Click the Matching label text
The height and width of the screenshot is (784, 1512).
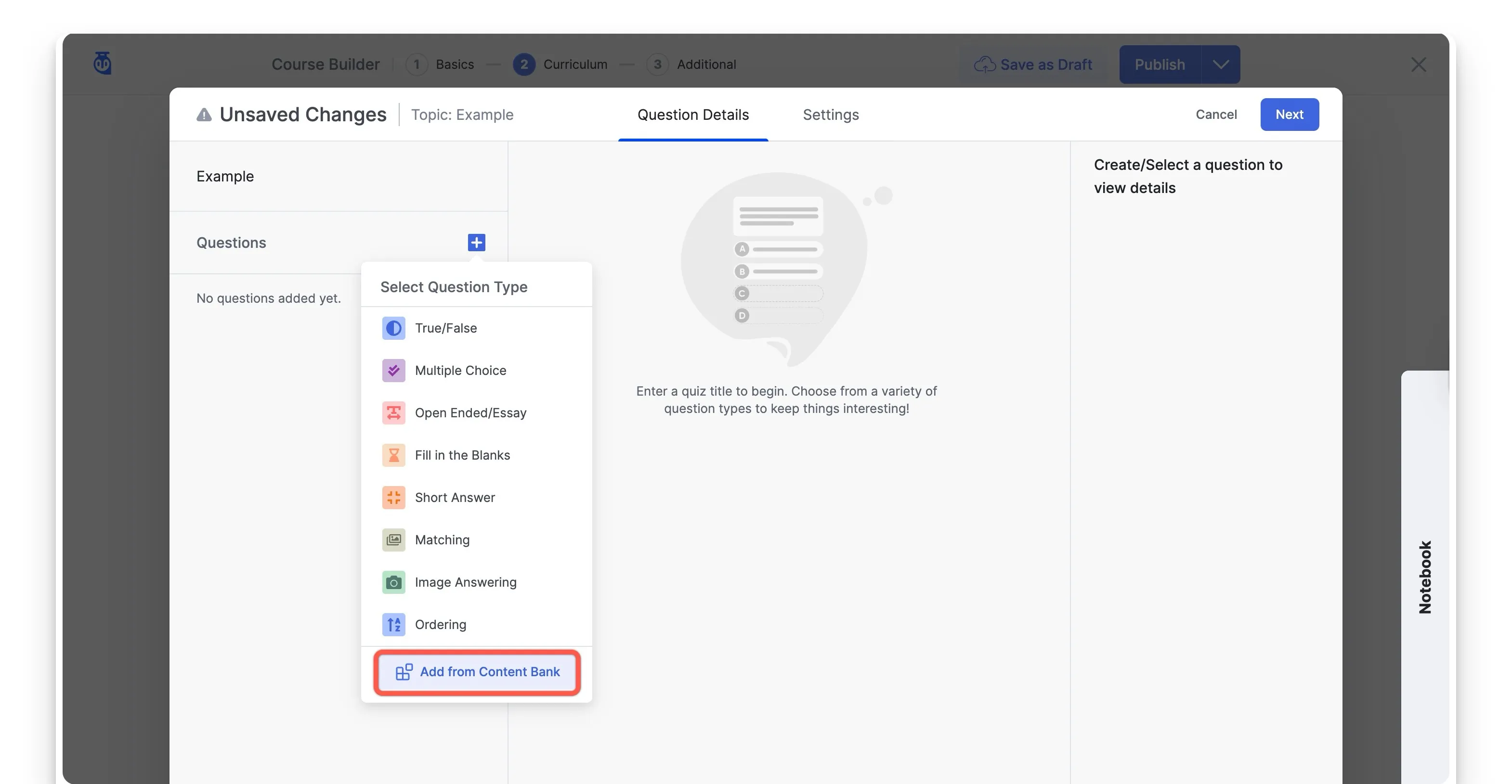pyautogui.click(x=442, y=540)
